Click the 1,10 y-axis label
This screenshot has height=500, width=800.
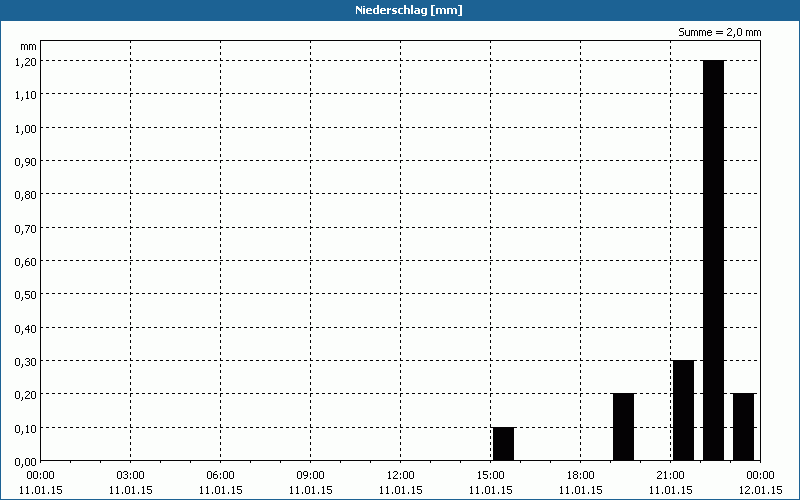point(26,94)
